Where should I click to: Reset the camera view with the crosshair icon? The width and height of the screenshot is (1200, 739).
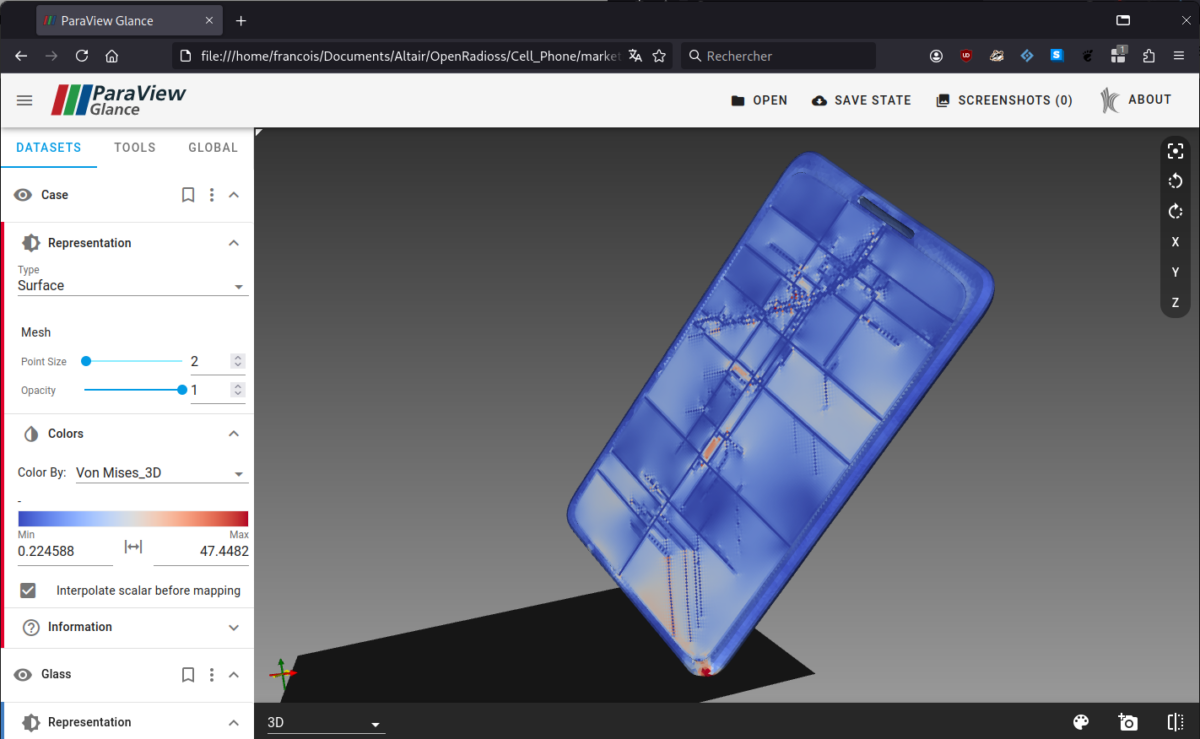(1175, 150)
